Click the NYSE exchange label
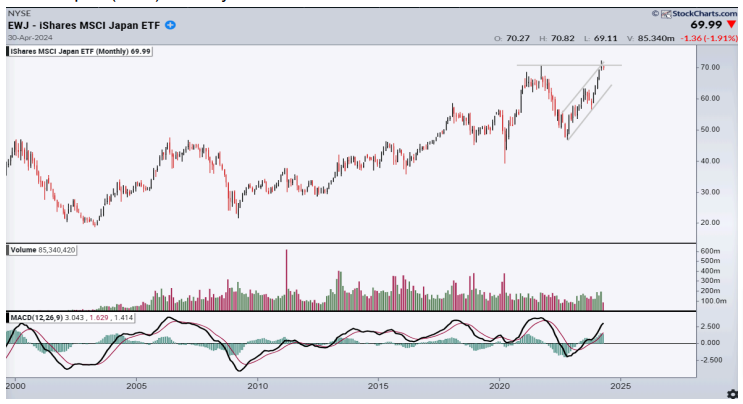 tap(19, 14)
